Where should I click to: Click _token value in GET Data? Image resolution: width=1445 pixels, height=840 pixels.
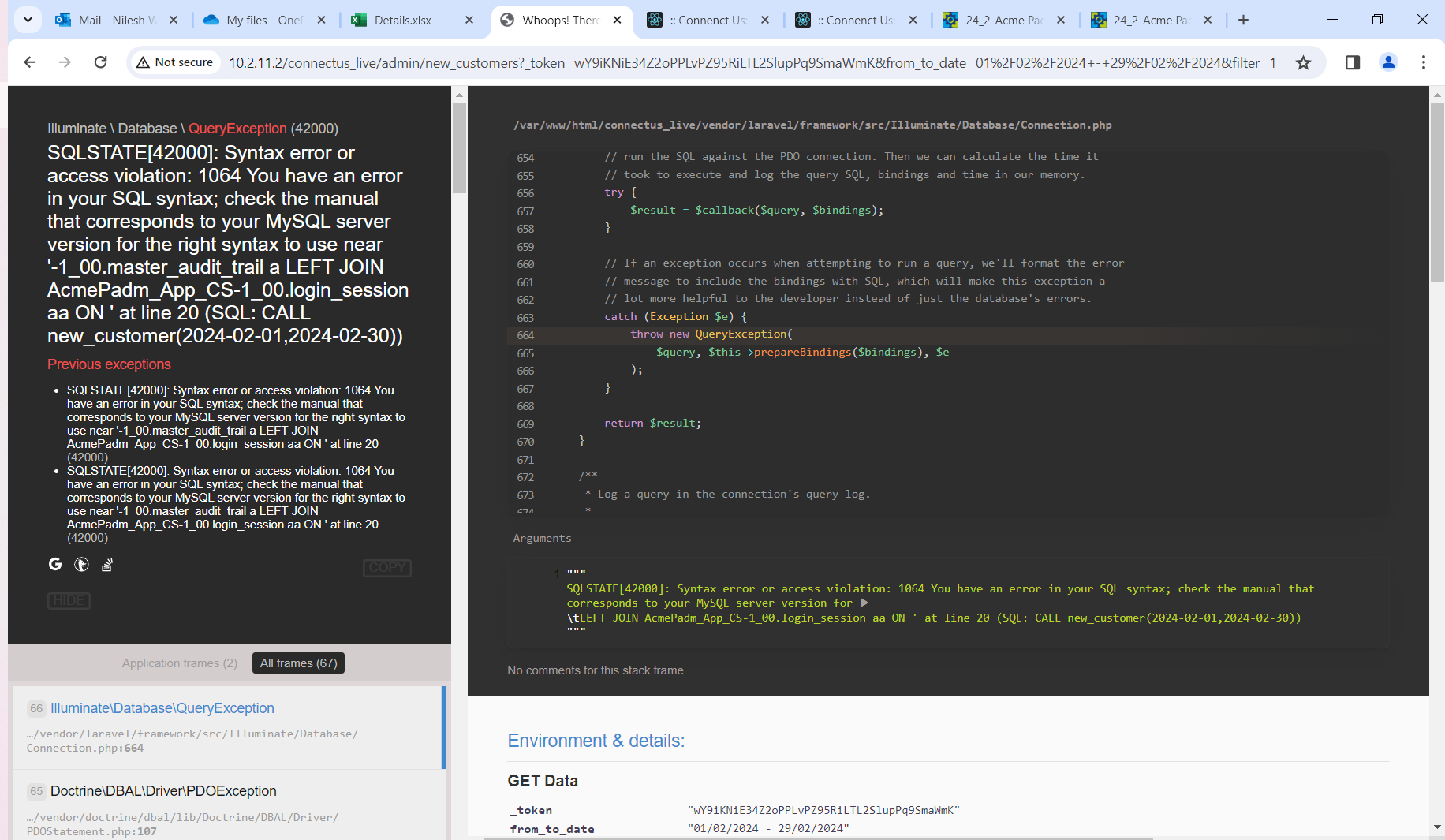tap(823, 810)
